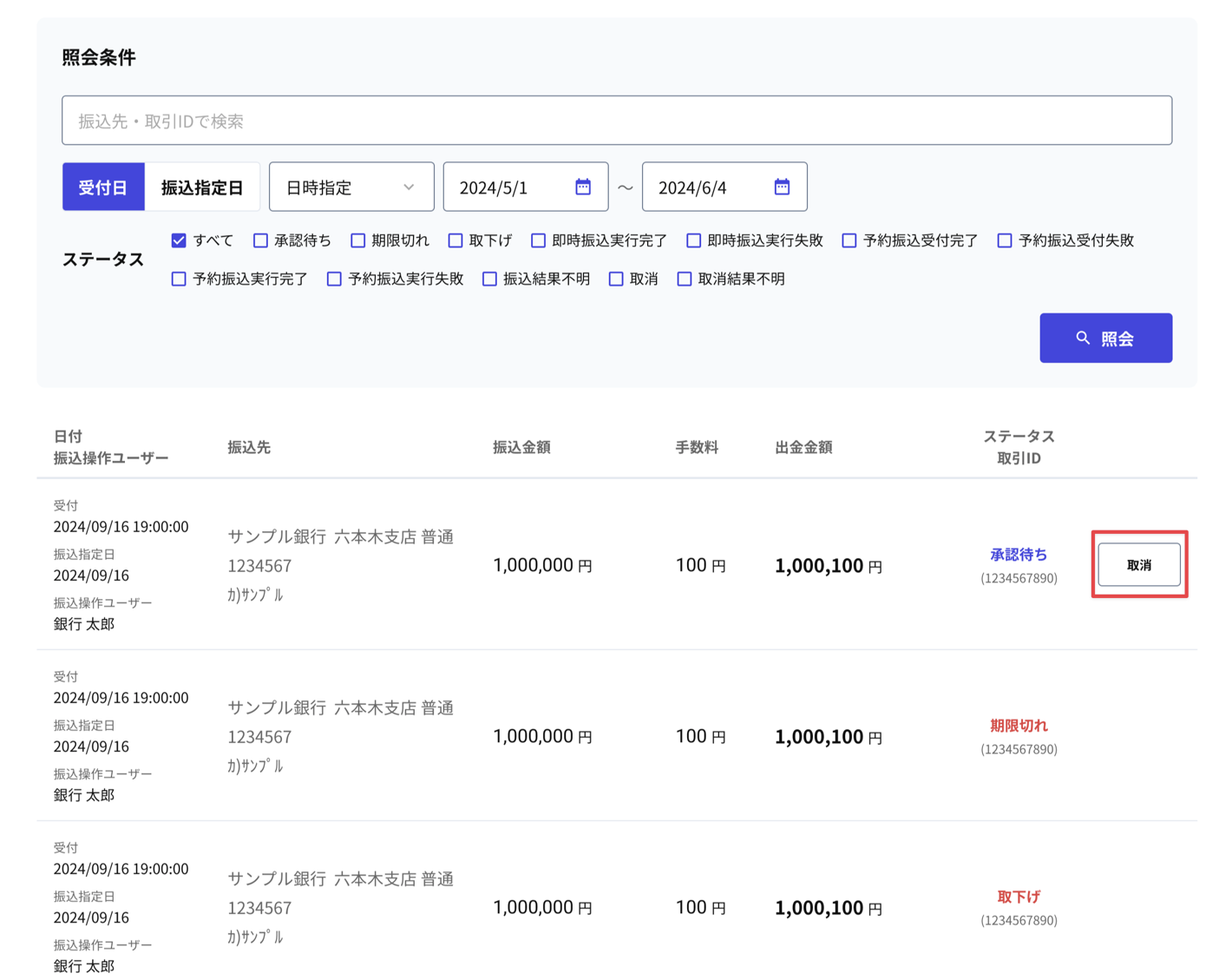Check the 承認待ち status filter
The height and width of the screenshot is (980, 1232).
[260, 240]
